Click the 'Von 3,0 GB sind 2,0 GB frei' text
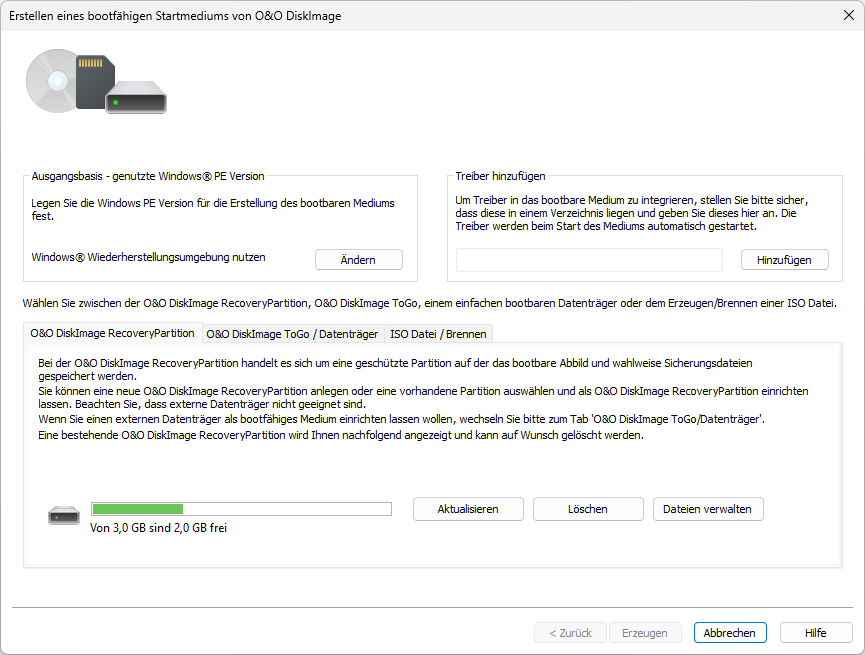Viewport: 865px width, 655px height. (x=158, y=528)
